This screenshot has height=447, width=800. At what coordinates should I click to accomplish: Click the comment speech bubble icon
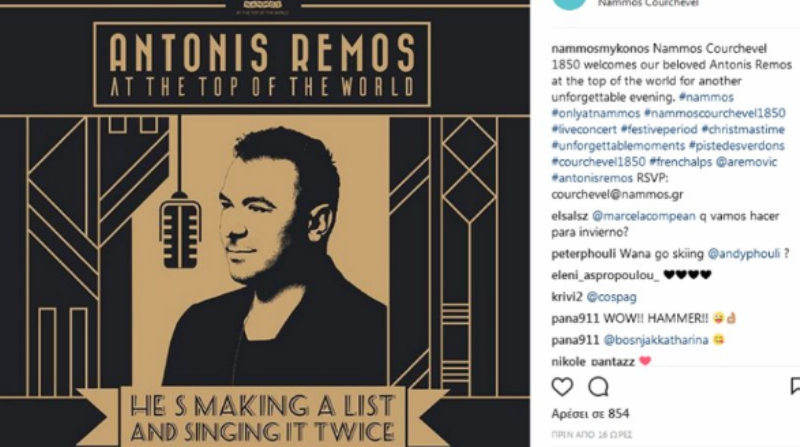point(598,387)
